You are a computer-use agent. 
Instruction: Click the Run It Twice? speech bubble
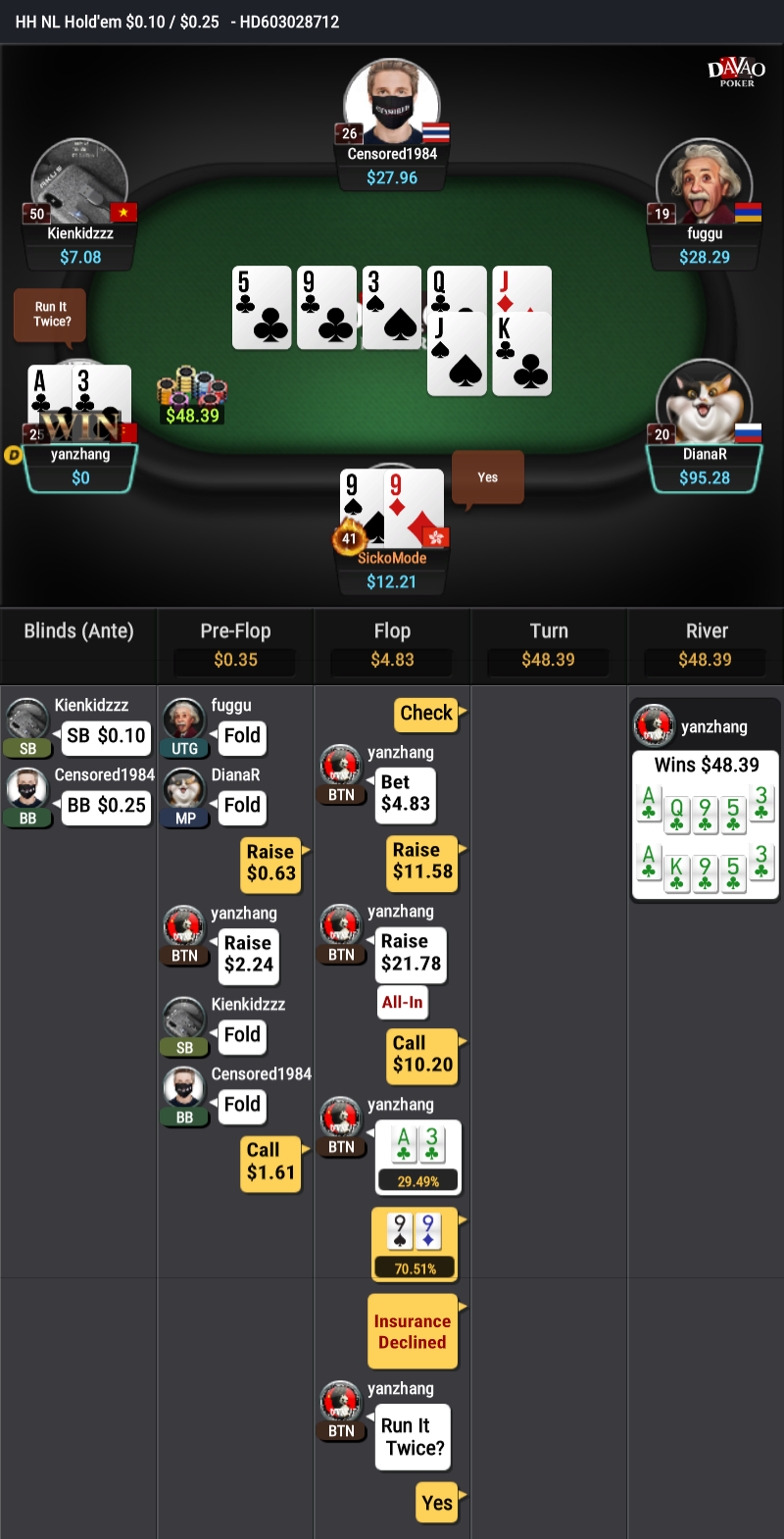coord(51,315)
